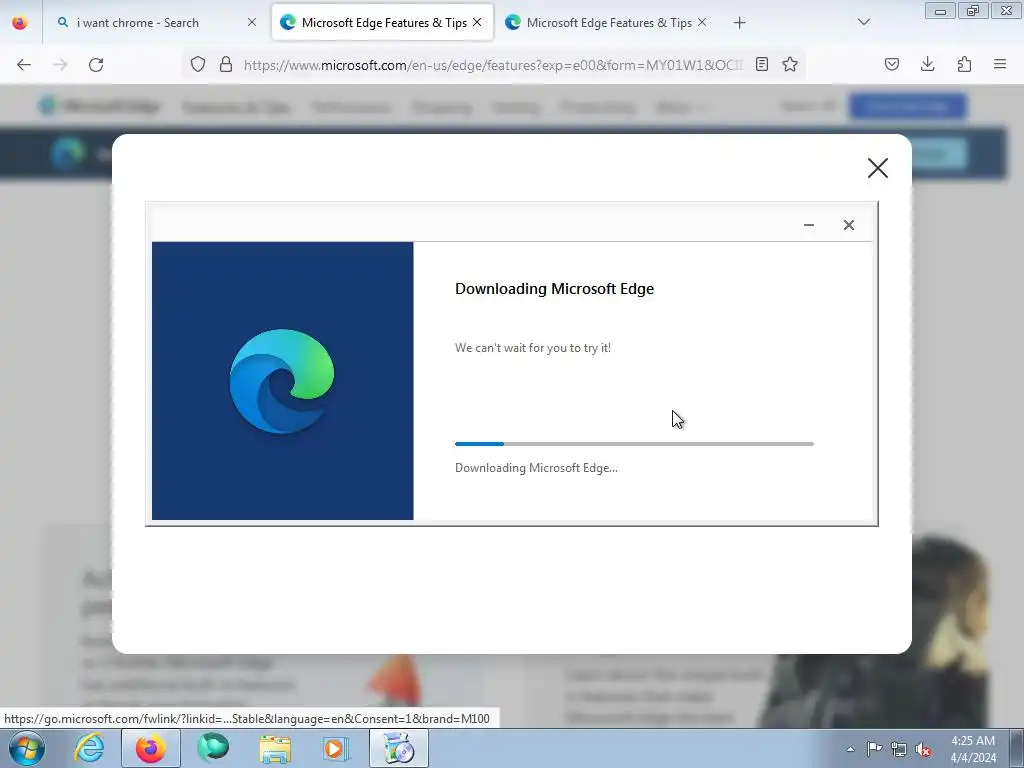Show hidden system tray icons arrow
Viewport: 1024px width, 768px height.
click(850, 749)
